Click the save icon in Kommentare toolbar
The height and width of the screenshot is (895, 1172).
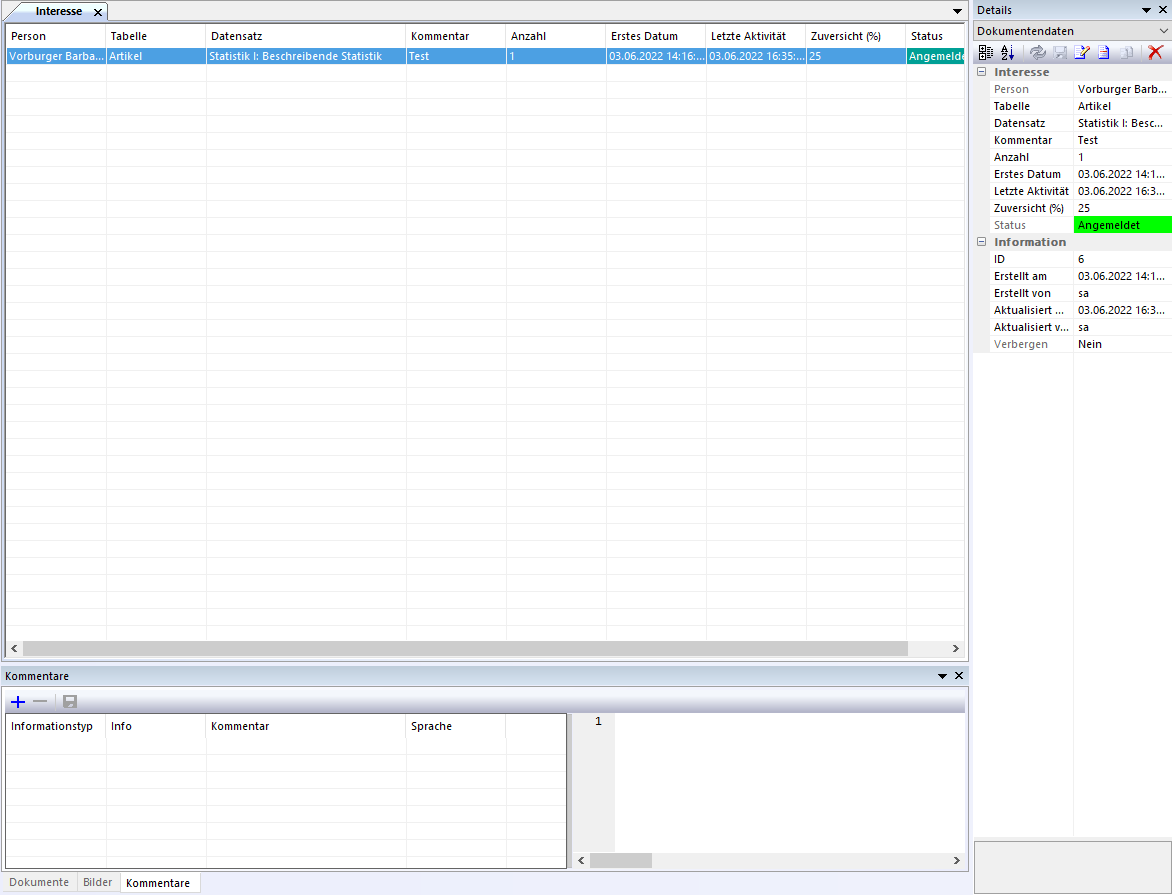[x=70, y=702]
